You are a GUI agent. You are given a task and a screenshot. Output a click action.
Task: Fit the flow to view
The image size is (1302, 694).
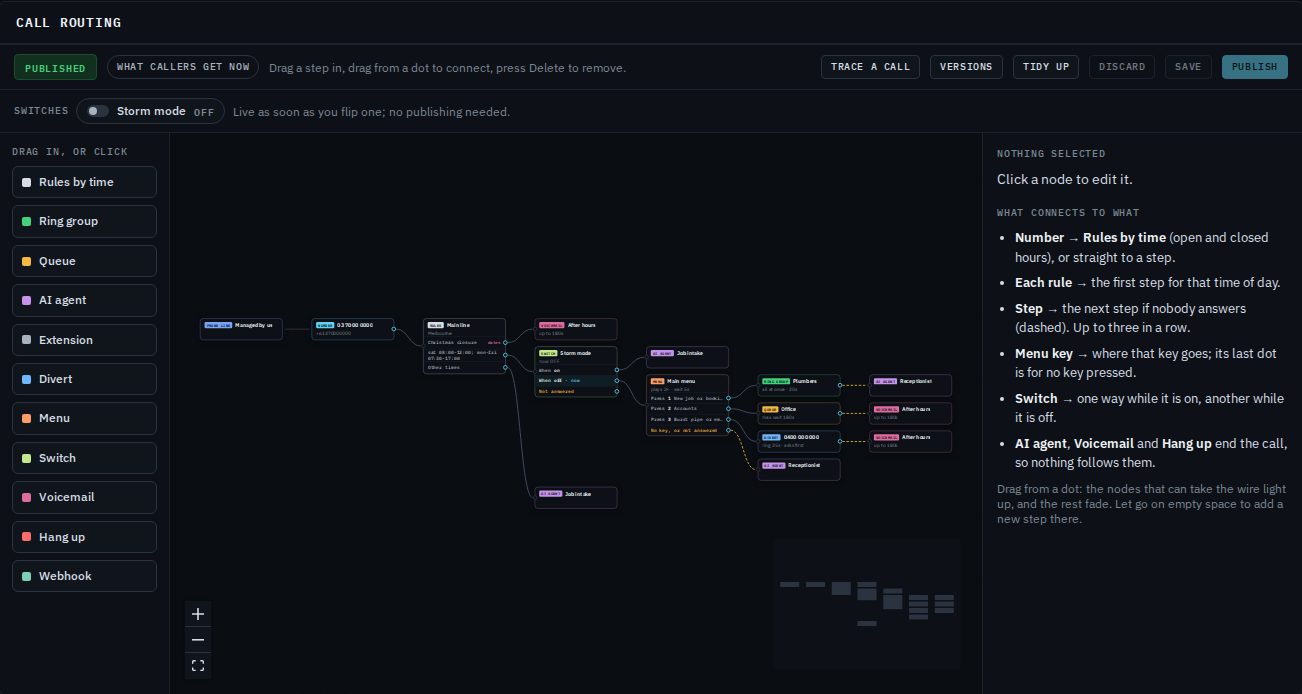tap(198, 666)
